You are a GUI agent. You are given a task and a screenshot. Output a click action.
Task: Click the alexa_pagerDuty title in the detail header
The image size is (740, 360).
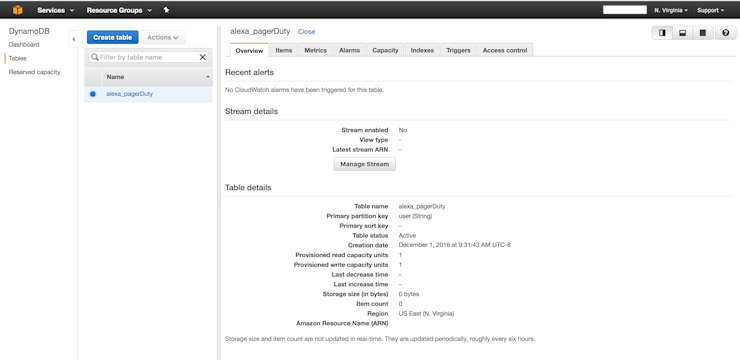tap(260, 32)
